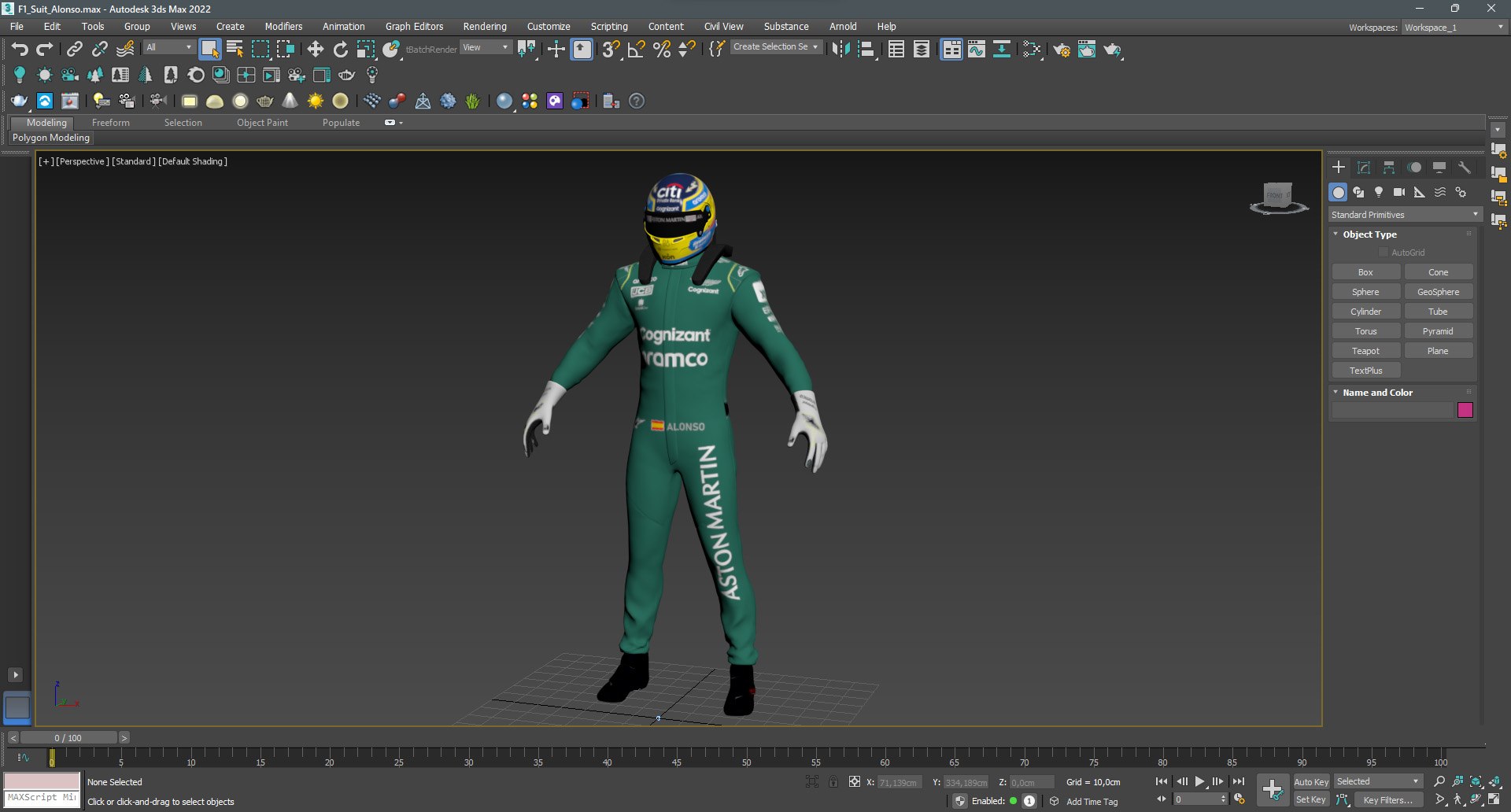Click the MAXScript mini listener field
Screen dimensions: 1511x812
42,798
